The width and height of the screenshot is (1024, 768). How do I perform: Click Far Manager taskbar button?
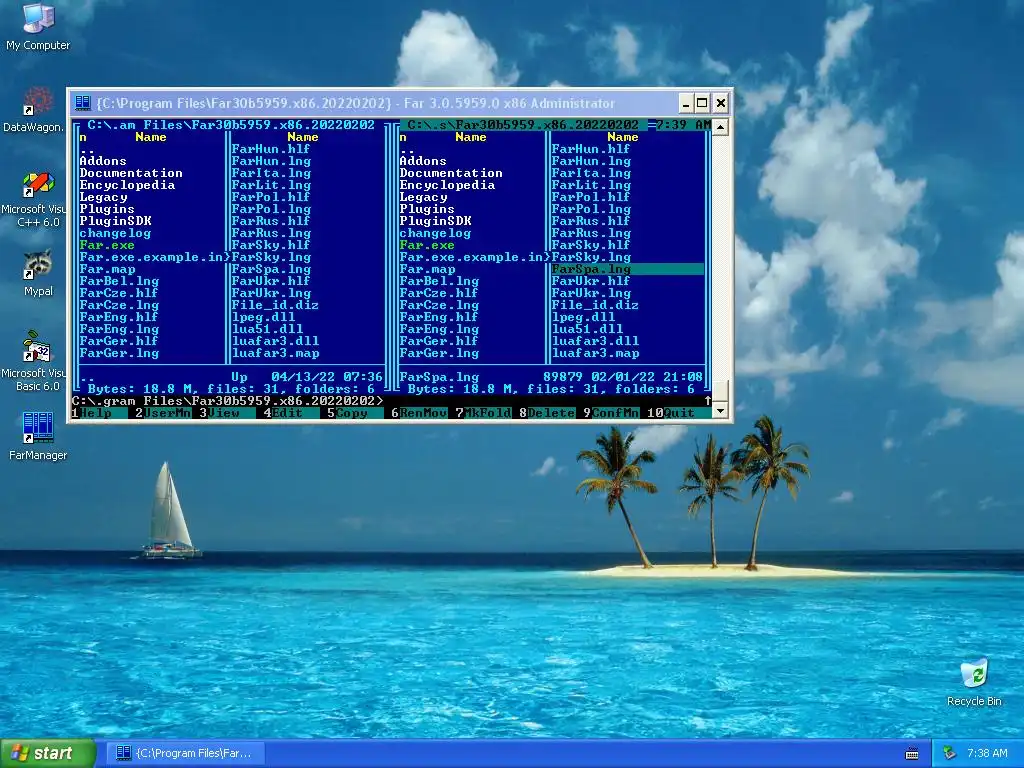(186, 753)
